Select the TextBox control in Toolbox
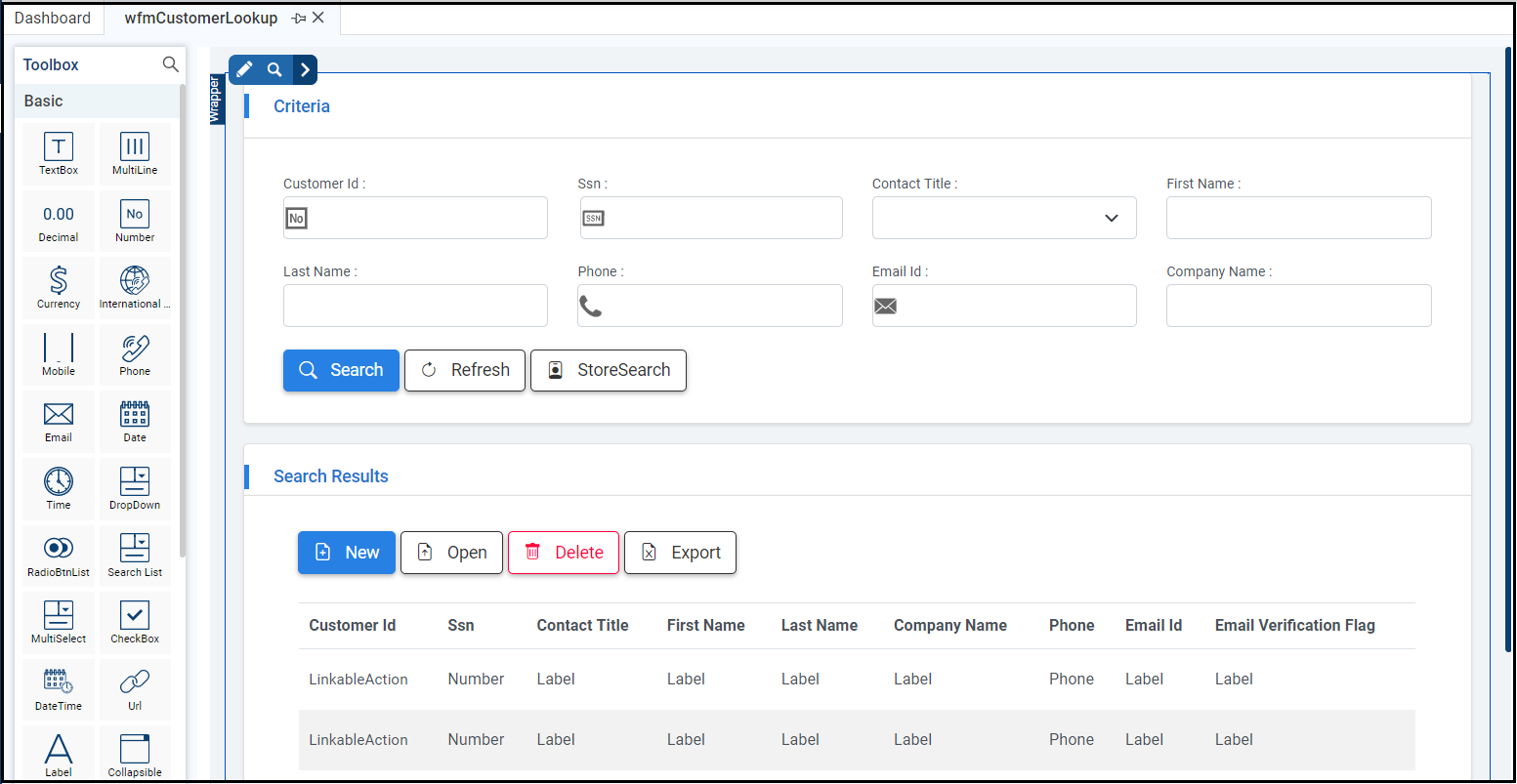Viewport: 1517px width, 784px height. (x=59, y=153)
